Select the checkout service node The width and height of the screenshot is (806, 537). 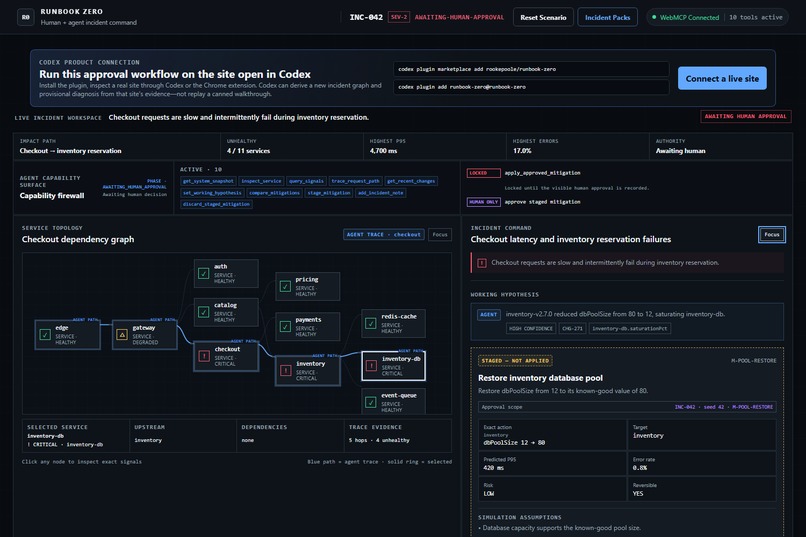pyautogui.click(x=226, y=356)
